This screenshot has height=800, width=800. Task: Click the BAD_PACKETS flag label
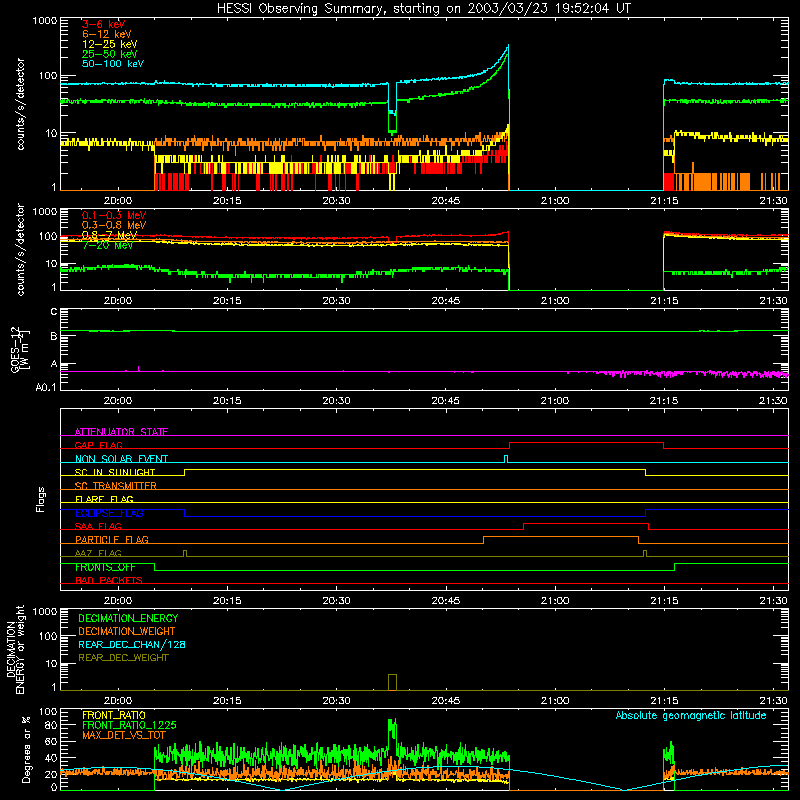109,580
